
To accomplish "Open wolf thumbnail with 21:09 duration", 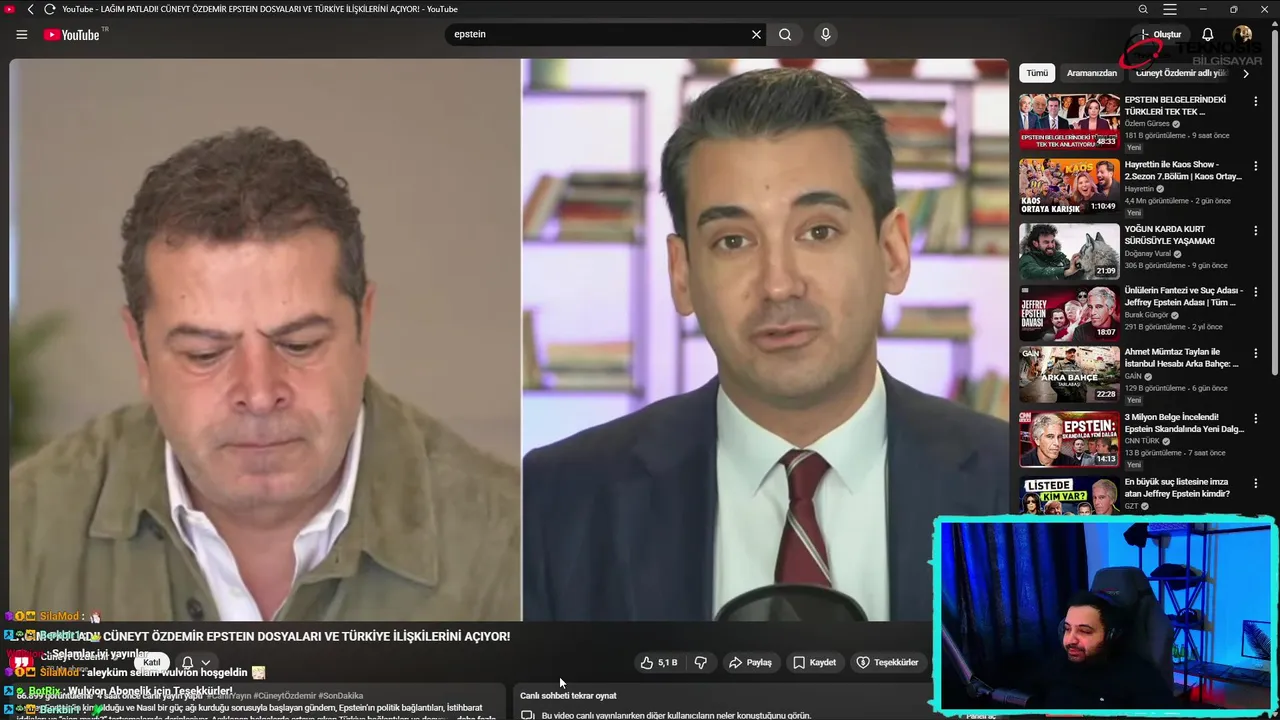I will (x=1069, y=251).
